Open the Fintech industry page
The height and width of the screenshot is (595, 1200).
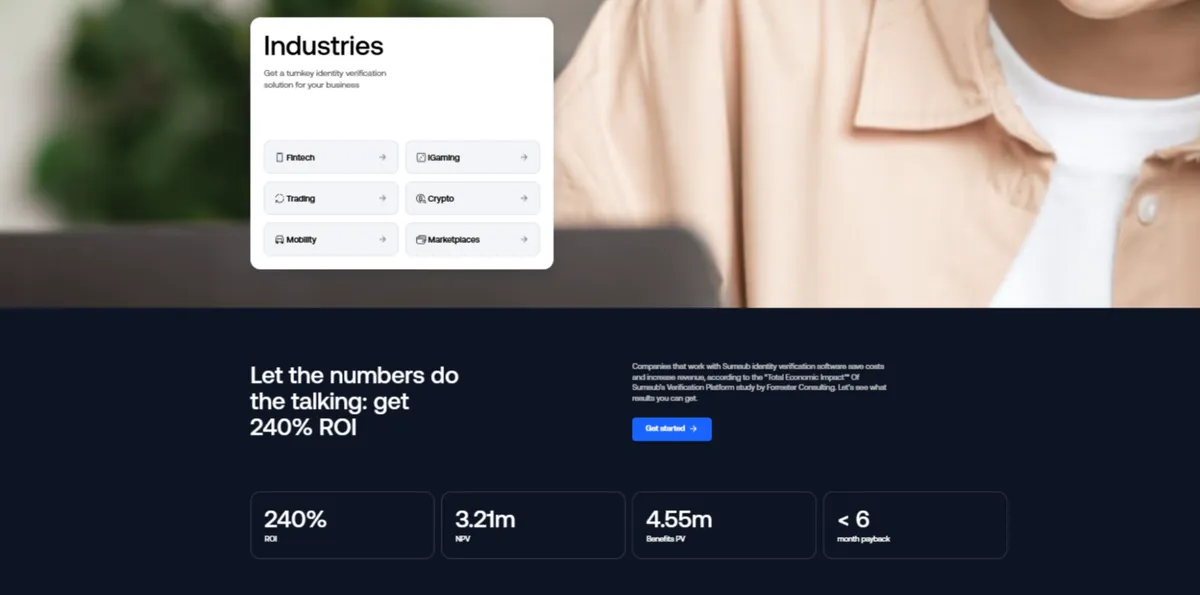coord(330,157)
